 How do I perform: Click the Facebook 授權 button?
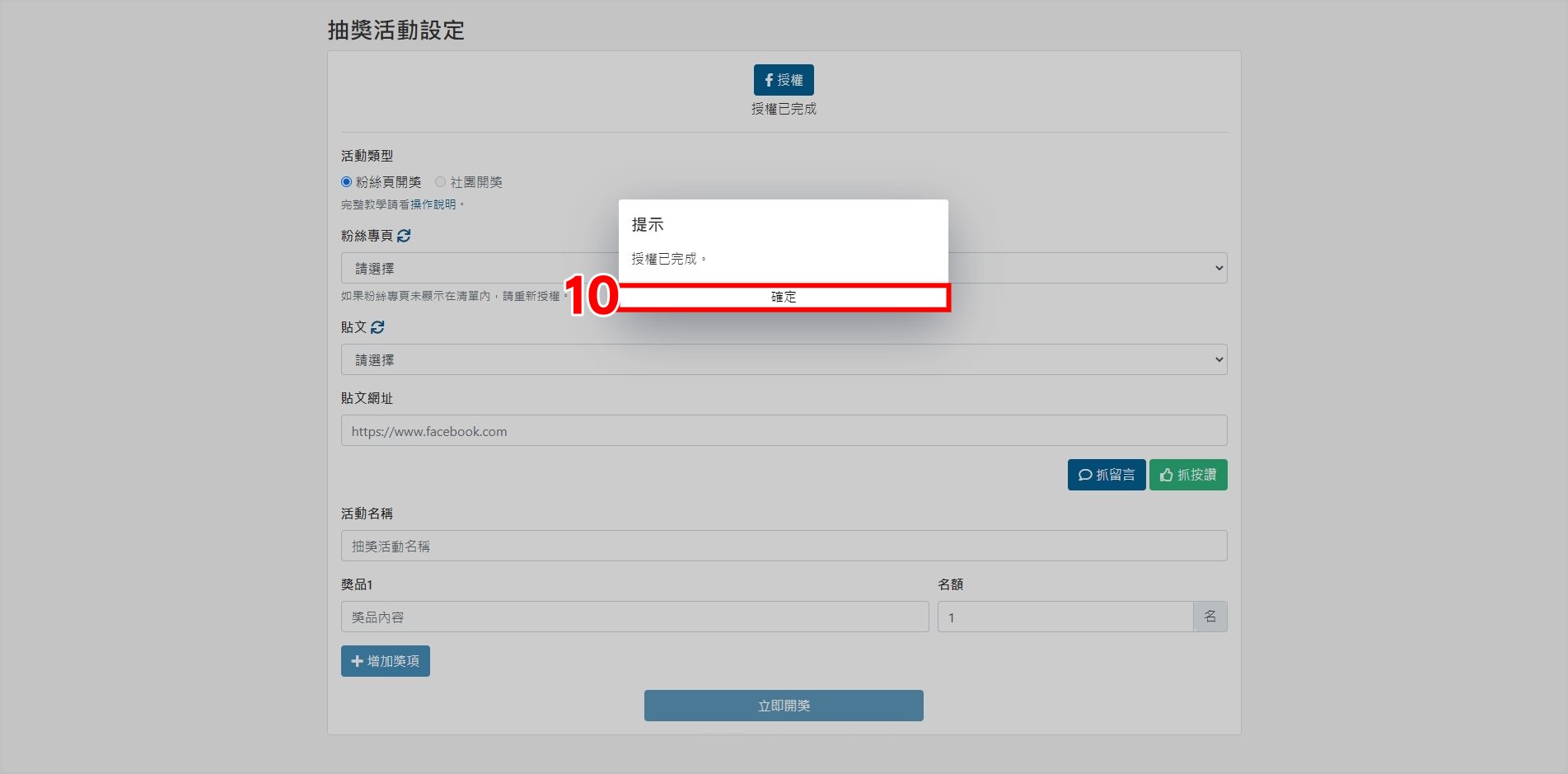(784, 80)
